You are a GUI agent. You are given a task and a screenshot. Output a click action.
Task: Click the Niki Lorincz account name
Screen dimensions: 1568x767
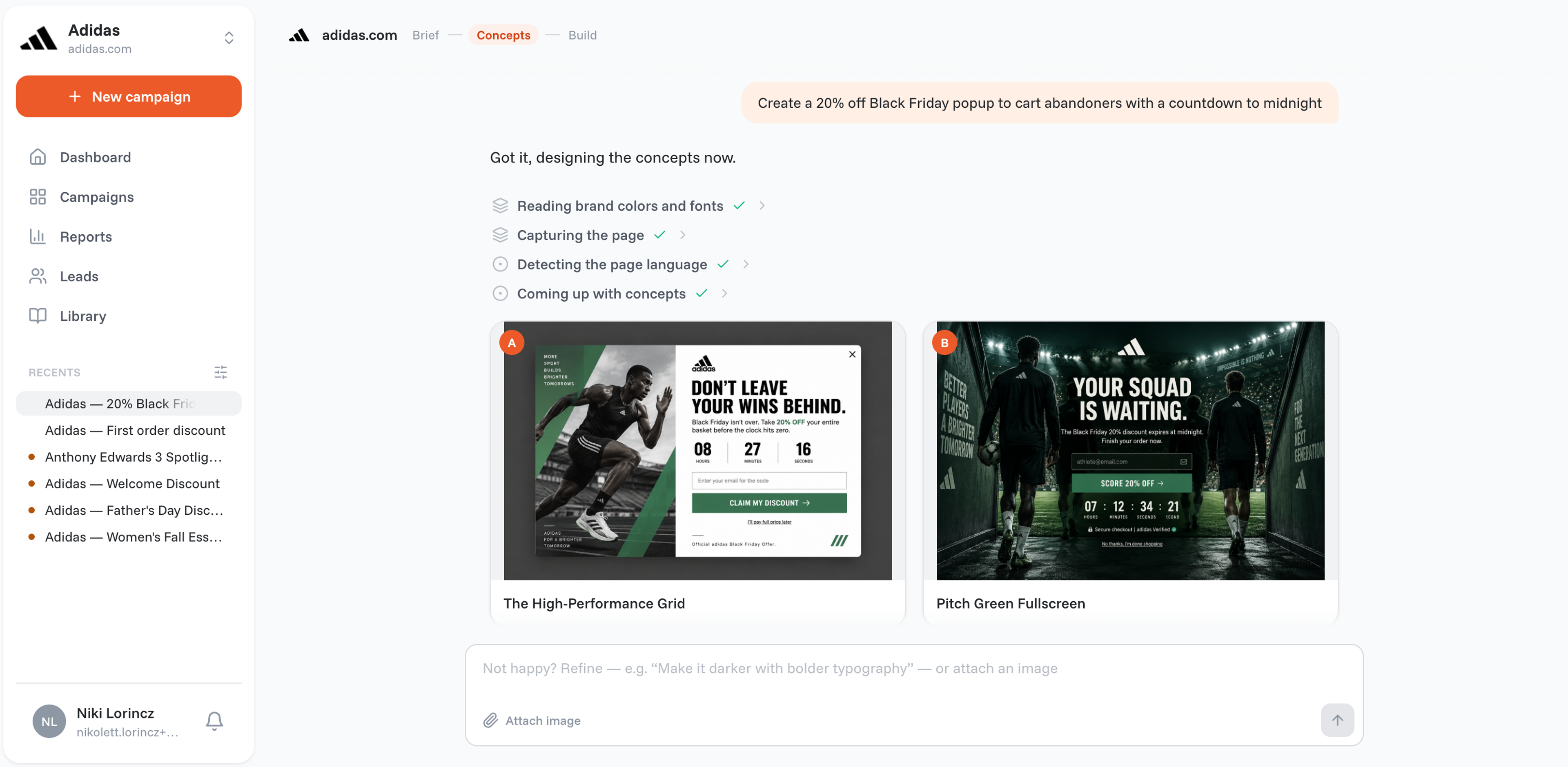coord(115,713)
